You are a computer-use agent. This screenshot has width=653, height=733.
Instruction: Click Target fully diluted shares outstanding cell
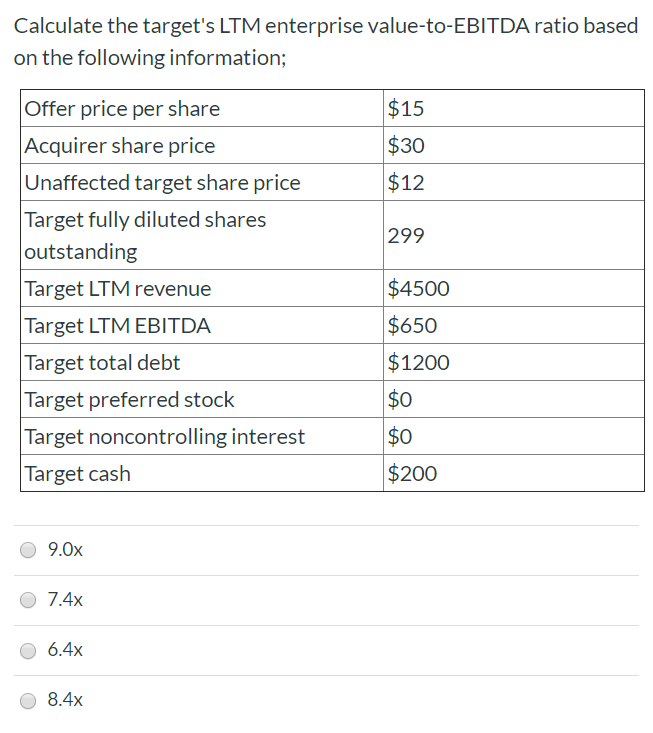[202, 235]
